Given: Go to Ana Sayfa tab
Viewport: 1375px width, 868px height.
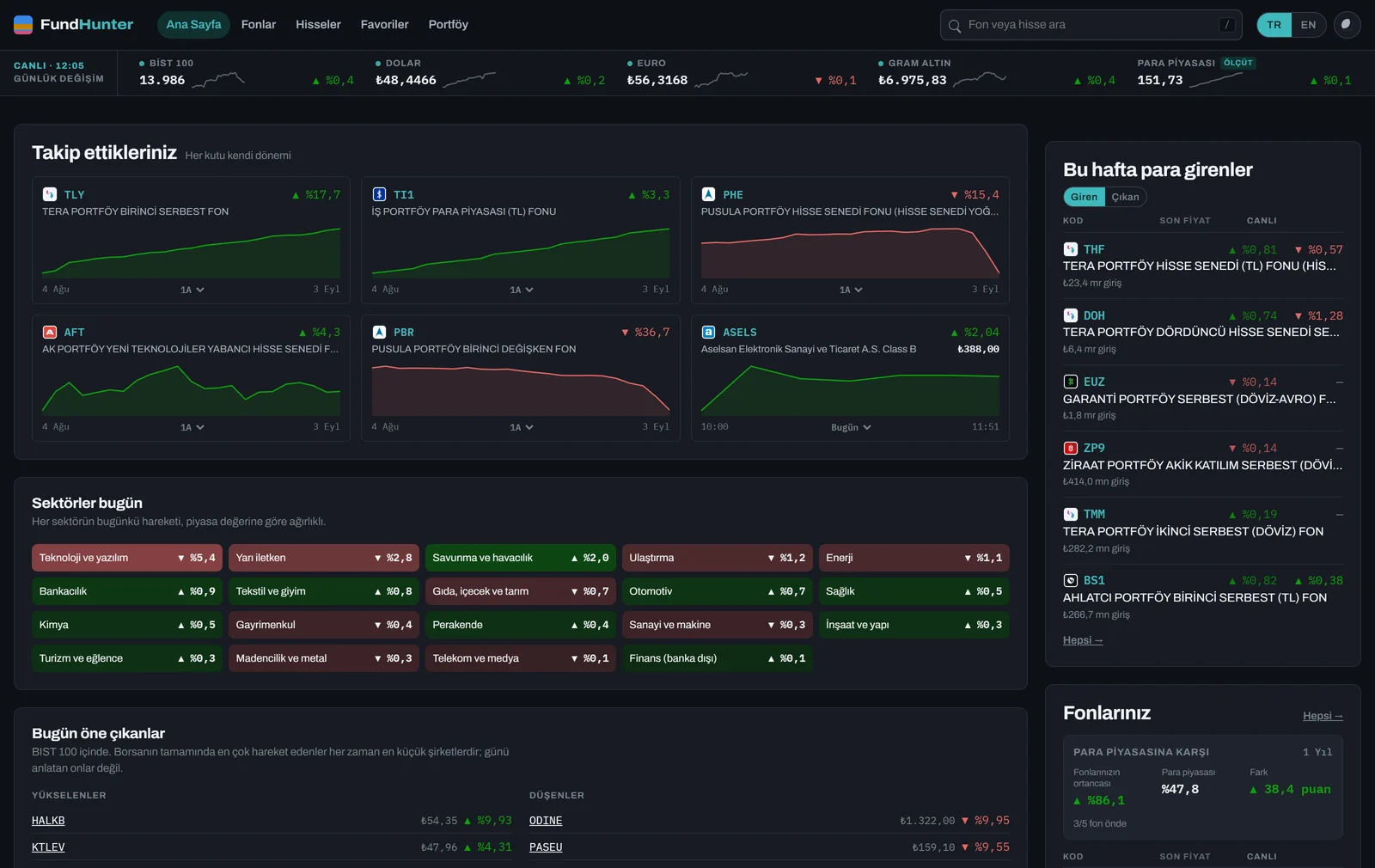Looking at the screenshot, I should (x=193, y=25).
